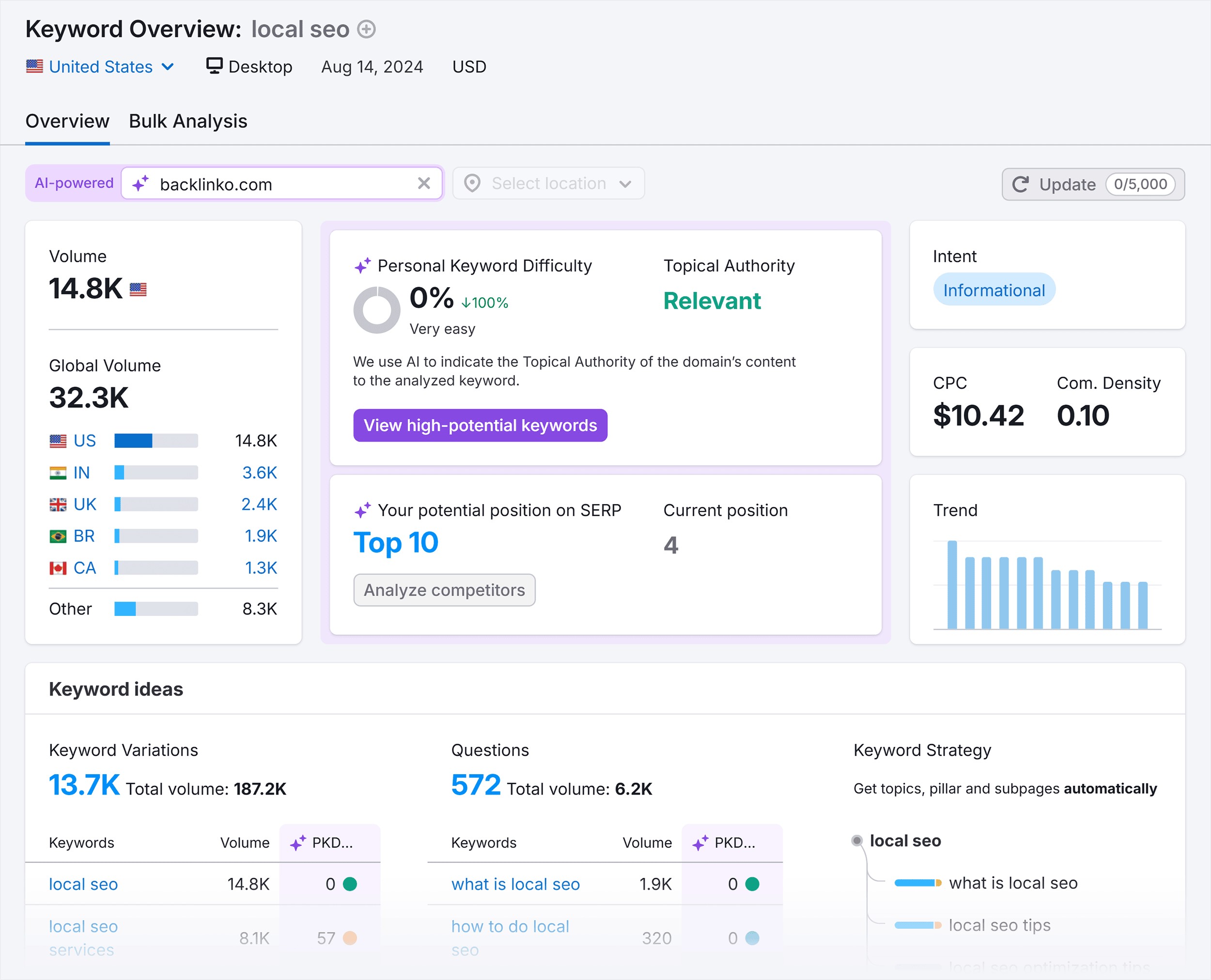Click the local seo root node in Keyword Strategy
Viewport: 1211px width, 980px height.
(x=905, y=841)
